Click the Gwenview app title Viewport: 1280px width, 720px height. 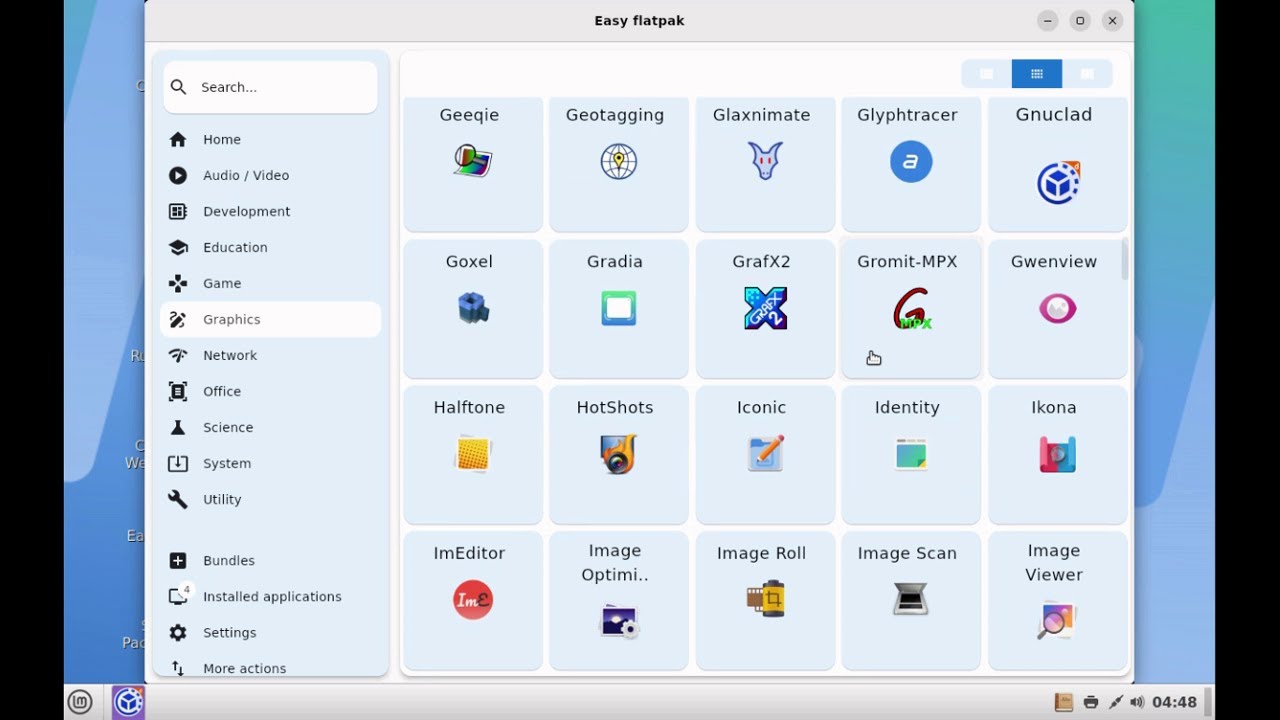[1054, 261]
